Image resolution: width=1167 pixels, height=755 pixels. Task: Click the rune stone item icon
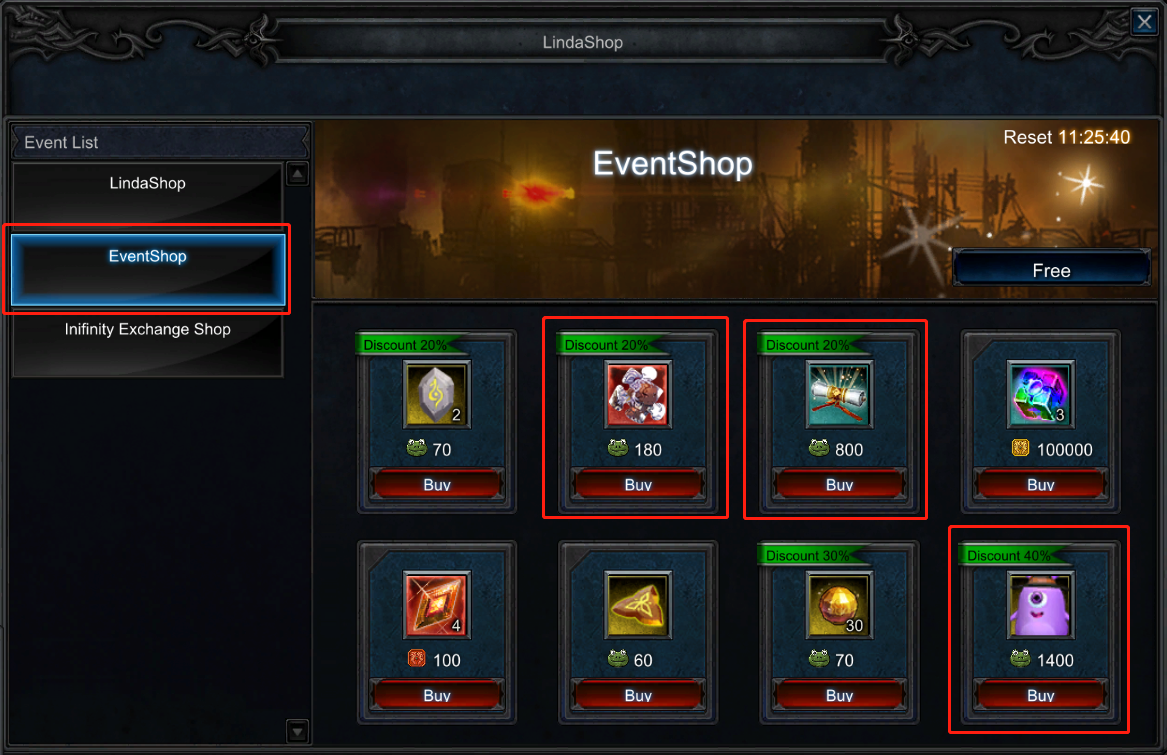coord(437,394)
